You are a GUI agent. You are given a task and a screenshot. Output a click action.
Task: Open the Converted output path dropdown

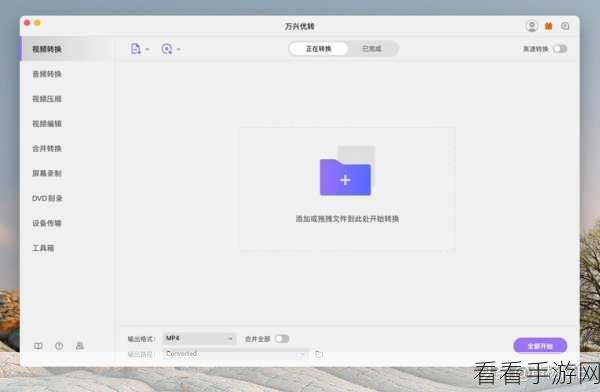point(235,354)
